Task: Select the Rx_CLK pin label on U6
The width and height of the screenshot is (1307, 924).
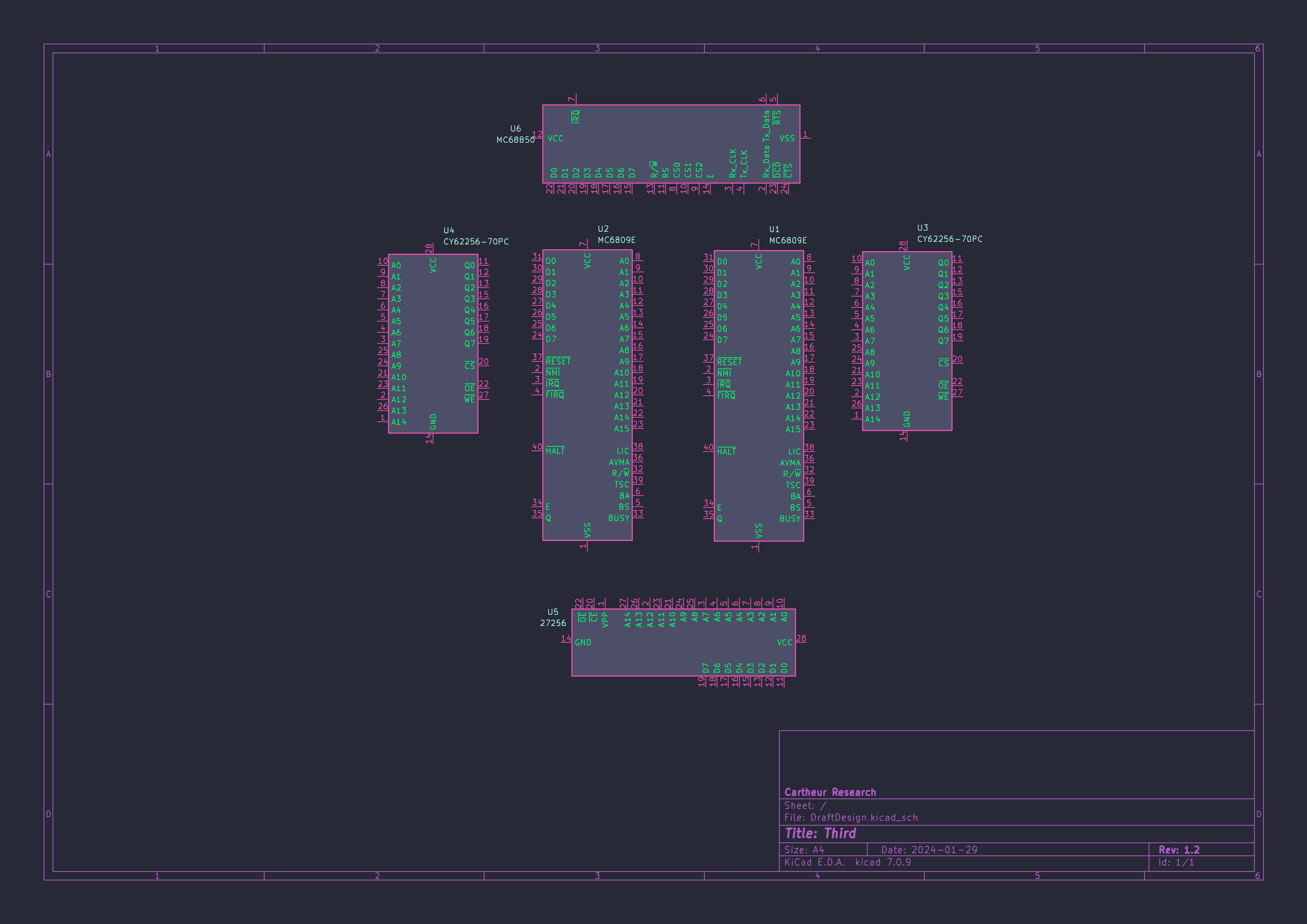Action: (733, 163)
